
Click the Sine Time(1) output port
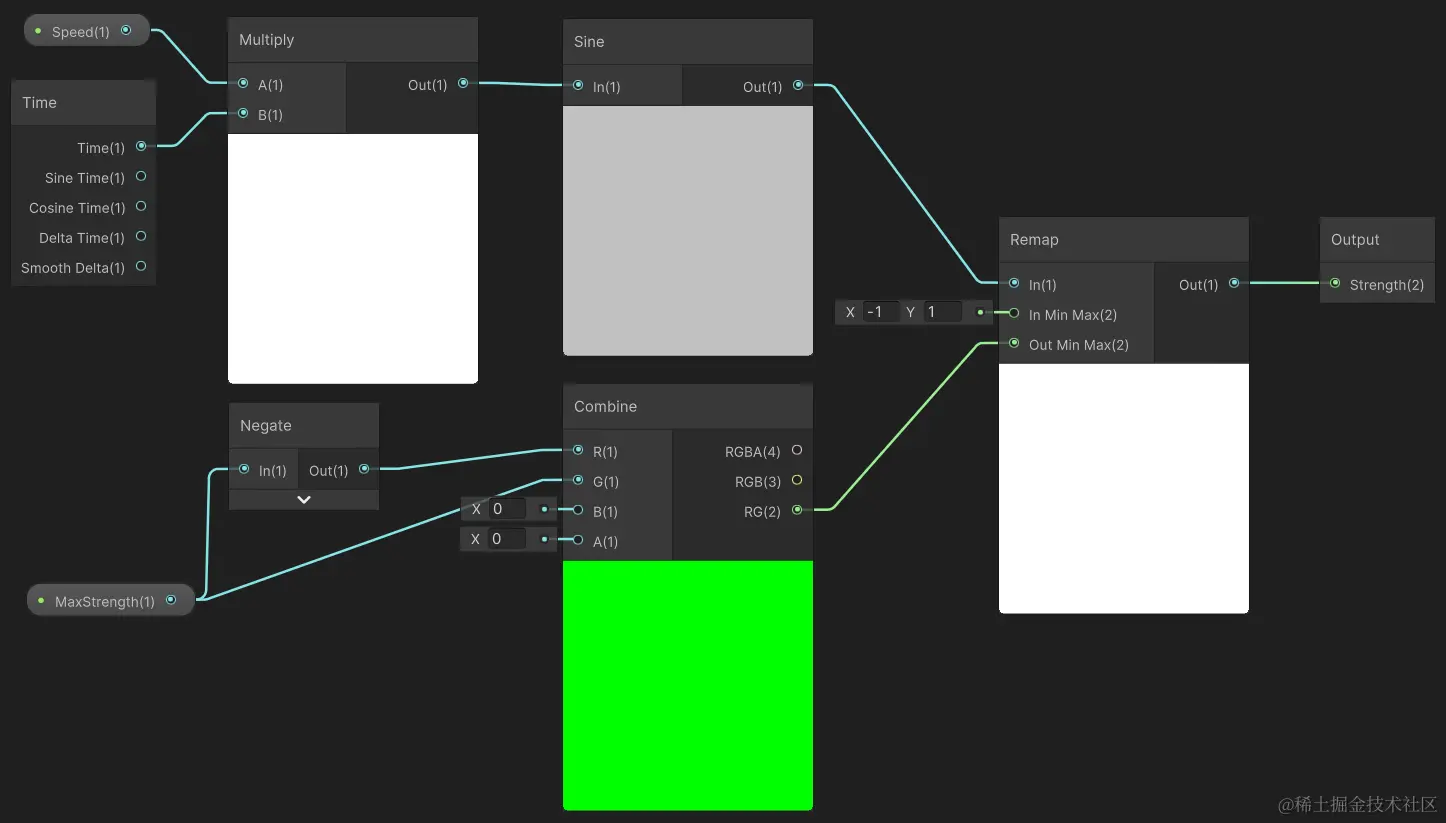click(x=141, y=176)
